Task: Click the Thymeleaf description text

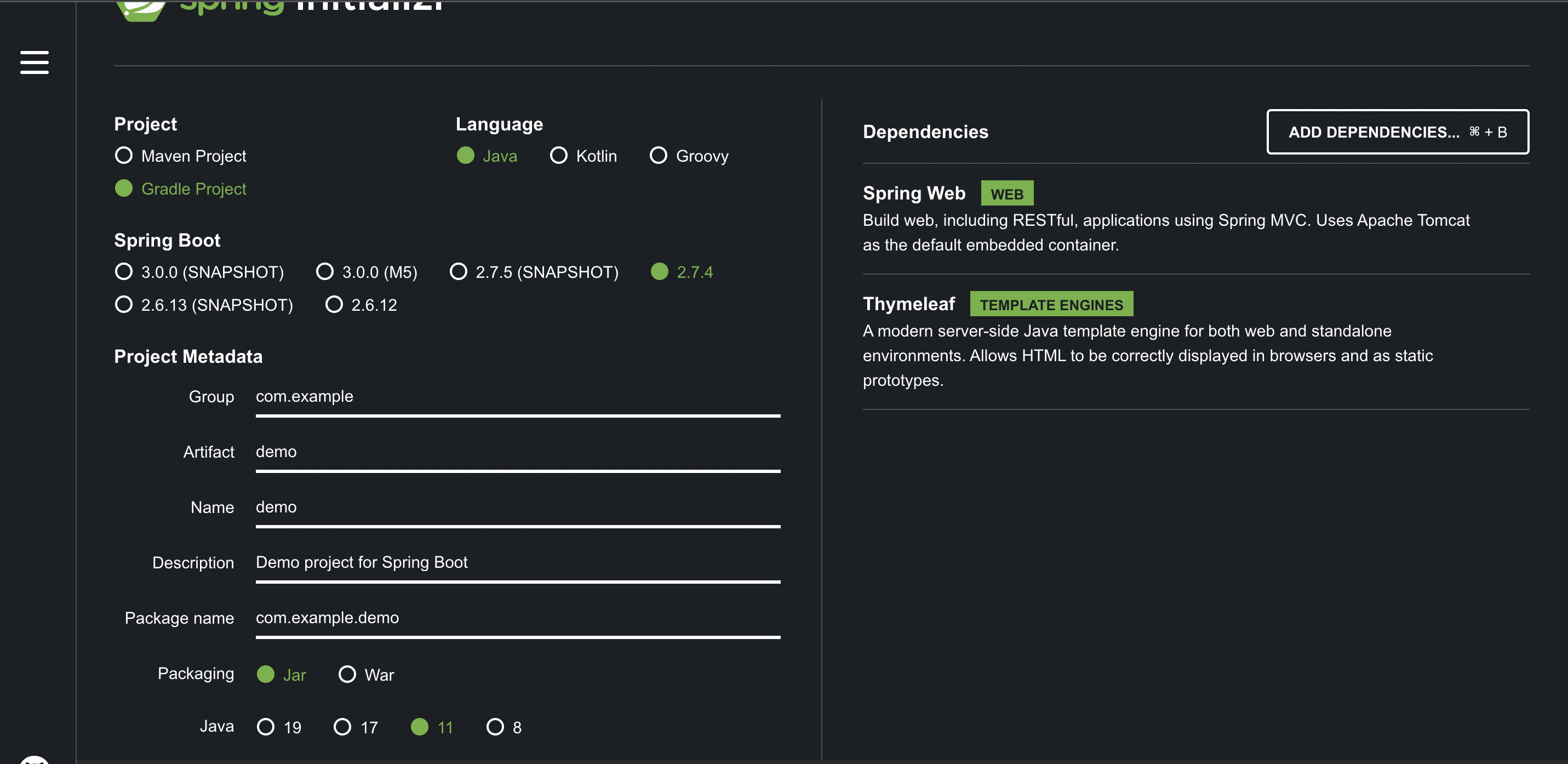Action: point(1147,356)
